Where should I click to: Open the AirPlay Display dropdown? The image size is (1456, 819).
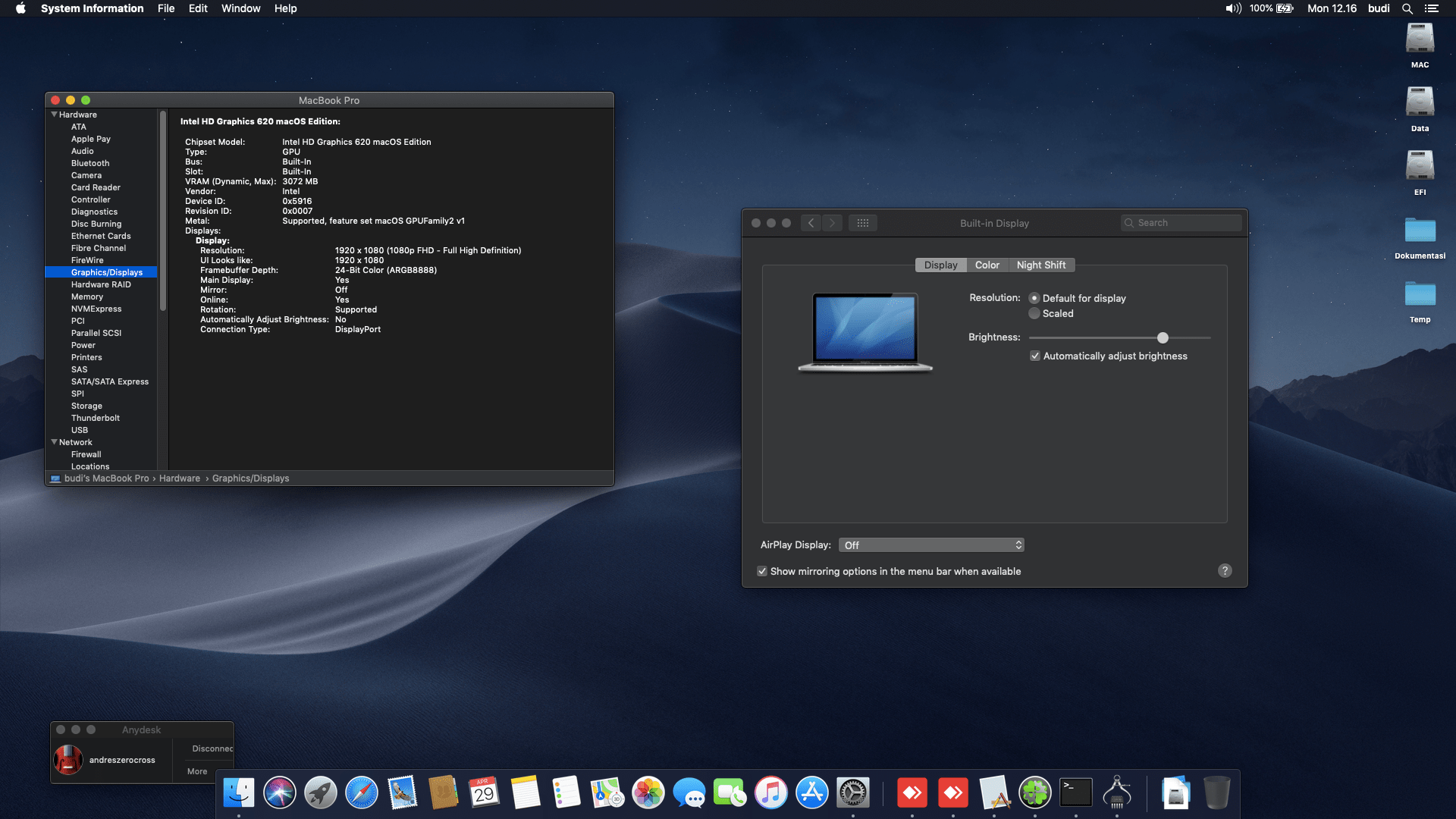pos(931,544)
